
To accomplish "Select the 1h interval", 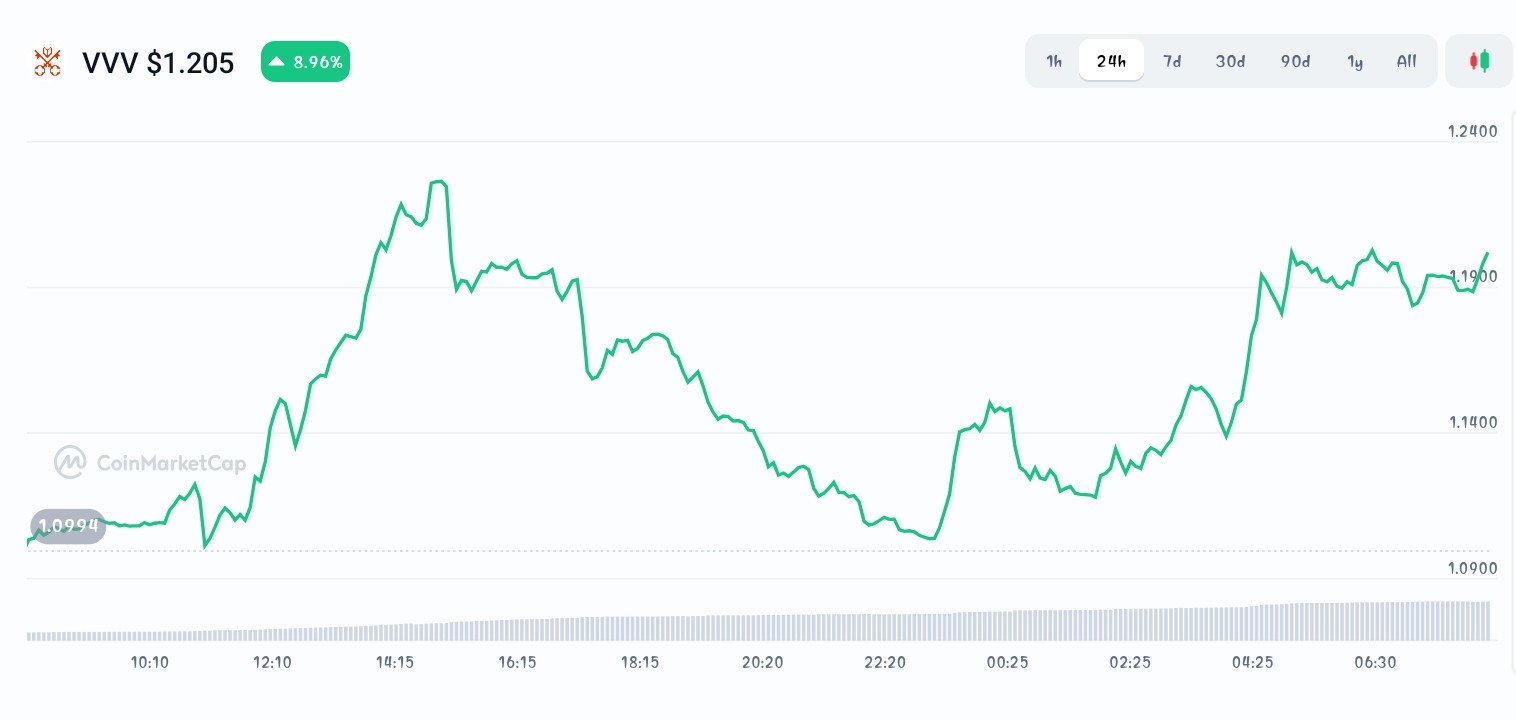I will coord(1053,61).
